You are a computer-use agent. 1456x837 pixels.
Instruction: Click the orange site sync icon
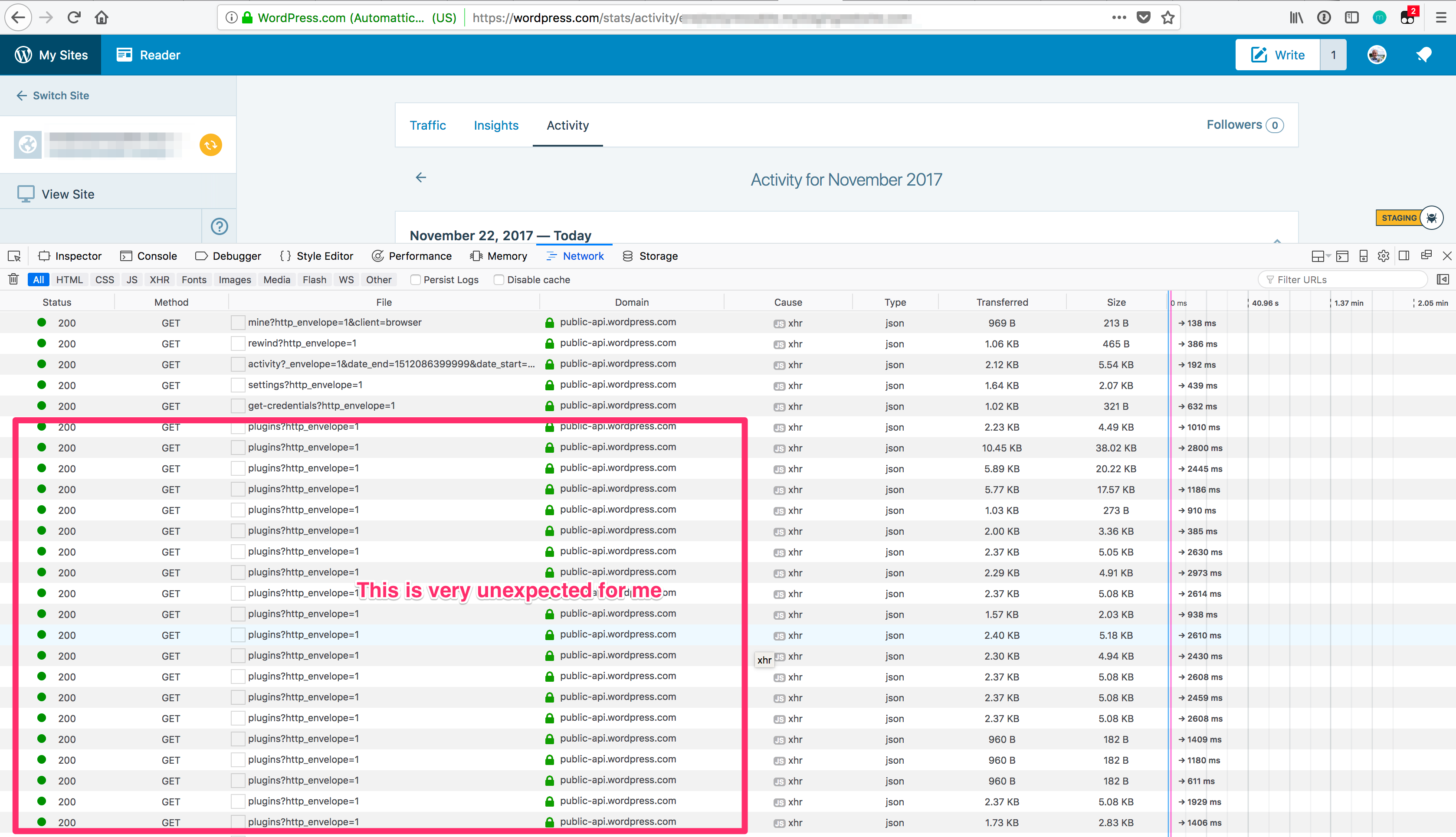pos(210,145)
